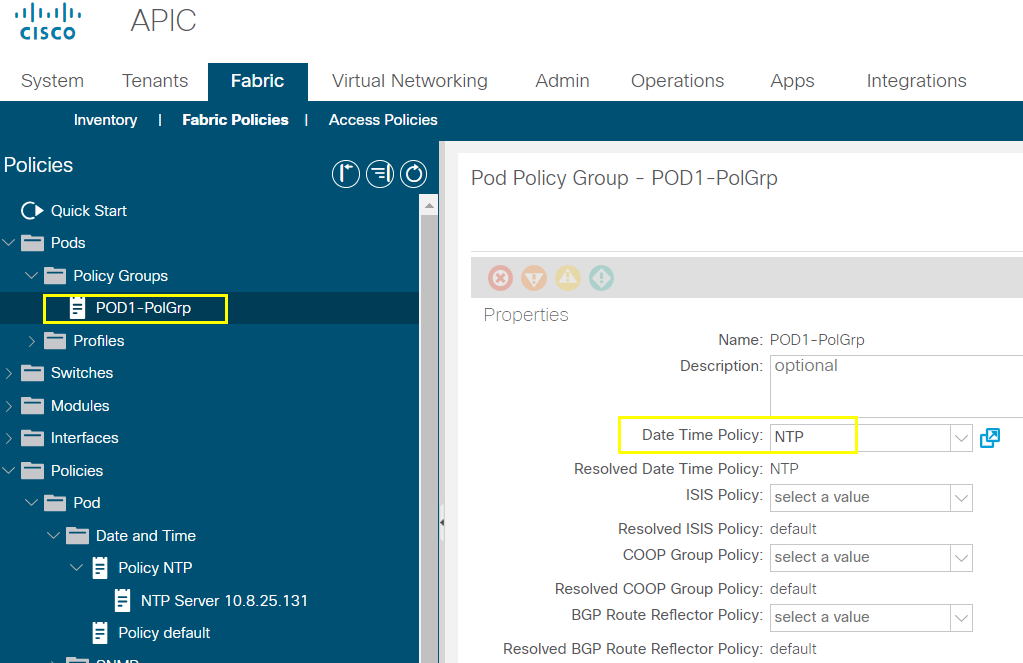Click the Cisco logo
The width and height of the screenshot is (1023, 663).
tap(48, 22)
